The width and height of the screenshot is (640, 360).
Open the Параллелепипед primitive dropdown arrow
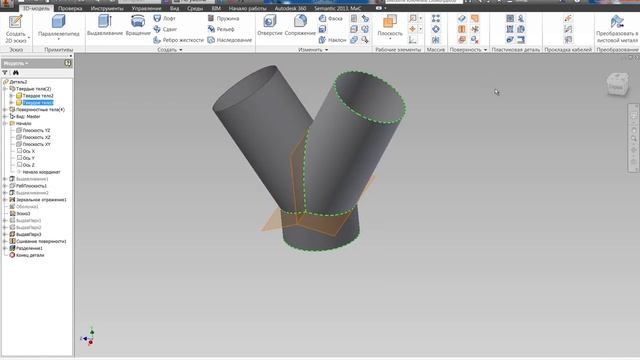58,39
